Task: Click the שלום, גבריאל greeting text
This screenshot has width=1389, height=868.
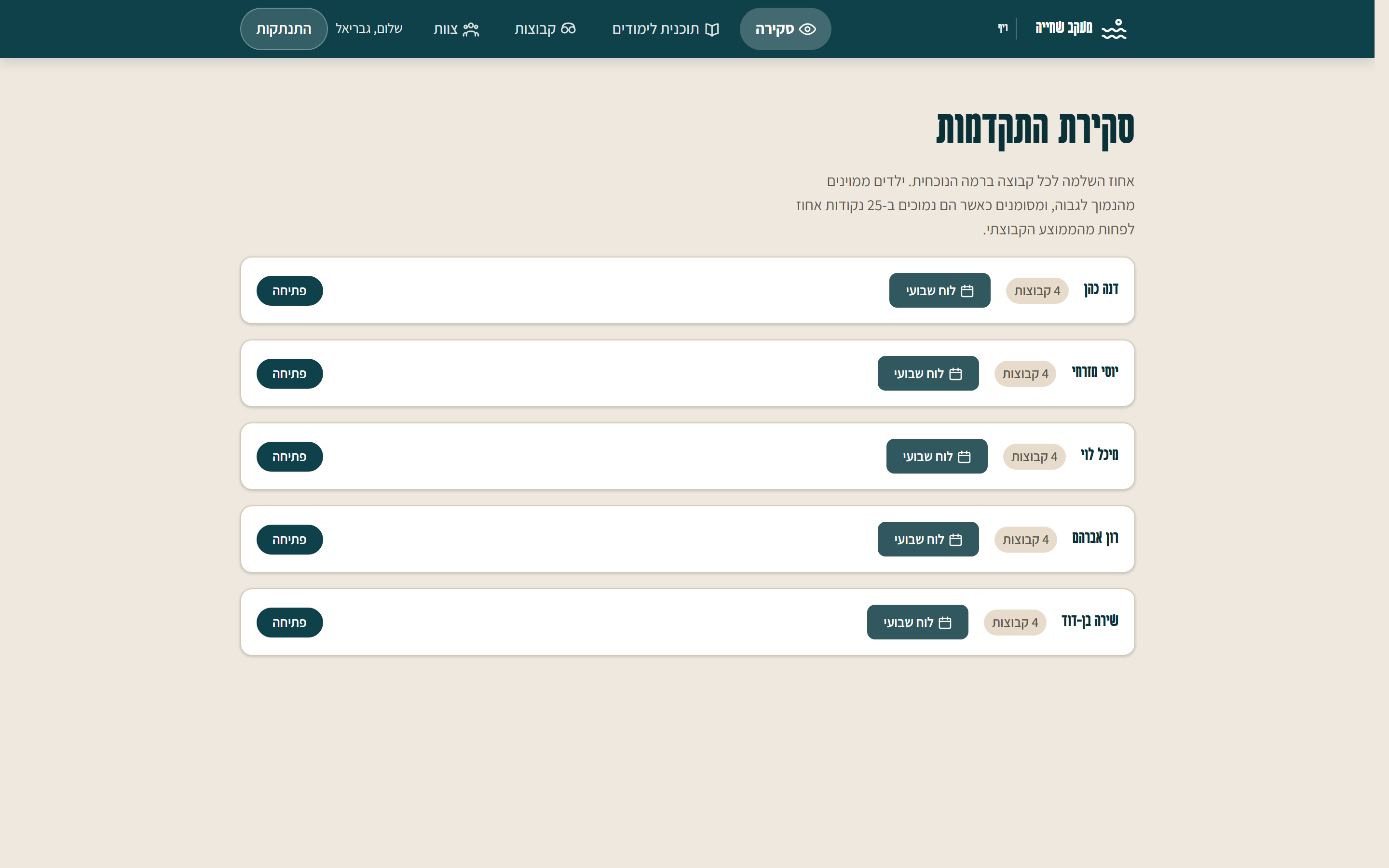Action: [369, 29]
